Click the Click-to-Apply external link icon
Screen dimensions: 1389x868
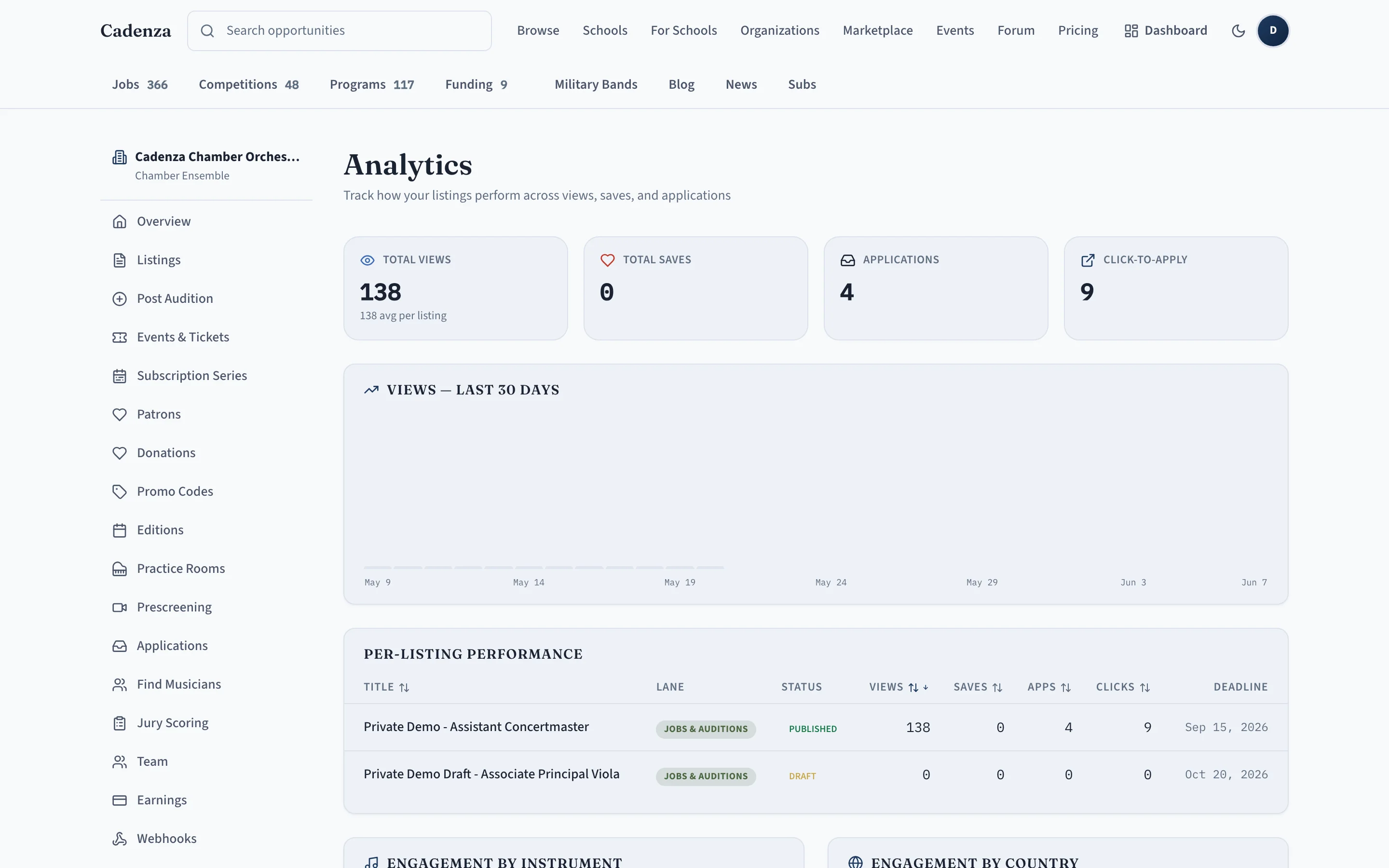[1088, 260]
